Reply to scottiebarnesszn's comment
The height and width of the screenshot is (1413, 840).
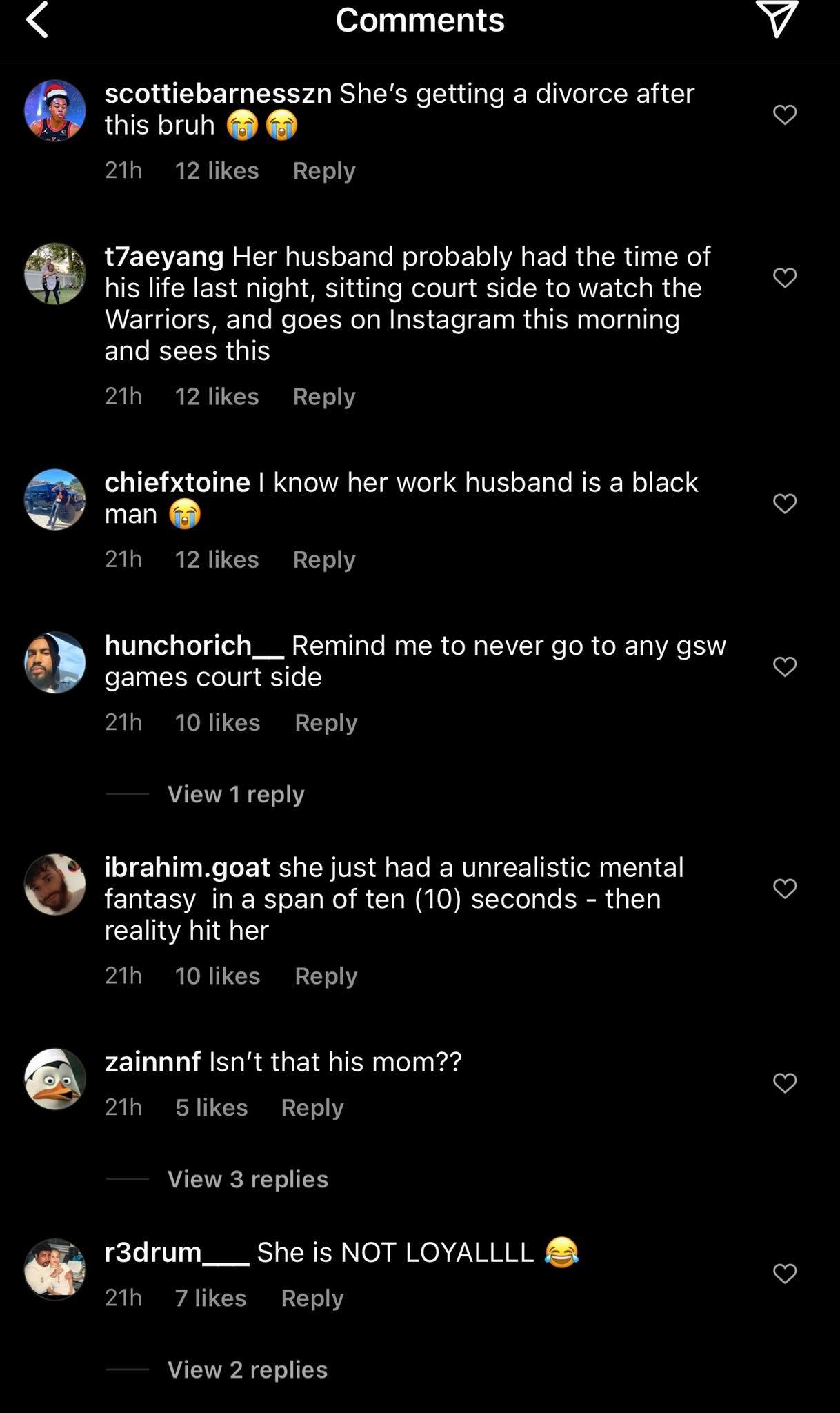(x=323, y=170)
